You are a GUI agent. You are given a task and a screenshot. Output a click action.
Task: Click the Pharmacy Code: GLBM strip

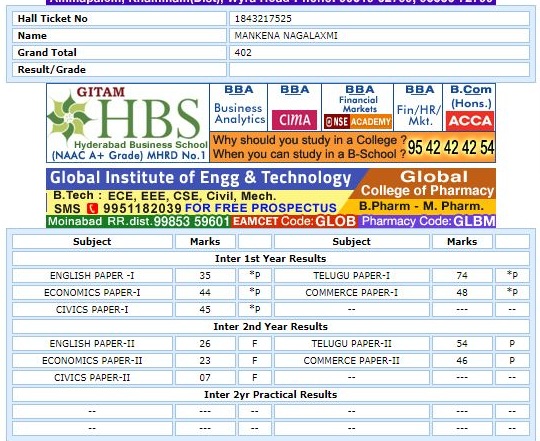pyautogui.click(x=427, y=221)
